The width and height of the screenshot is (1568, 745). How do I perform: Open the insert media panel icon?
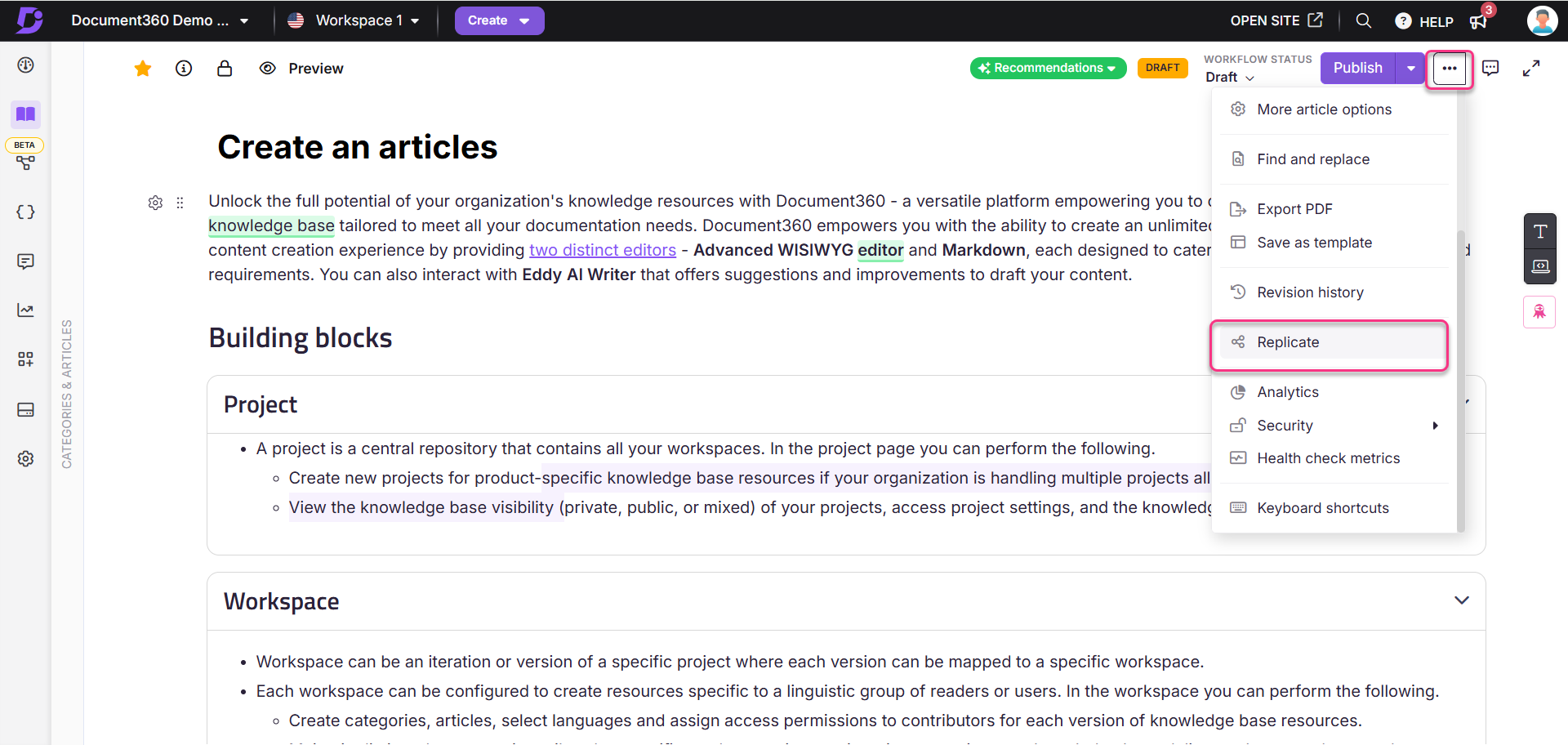1540,266
